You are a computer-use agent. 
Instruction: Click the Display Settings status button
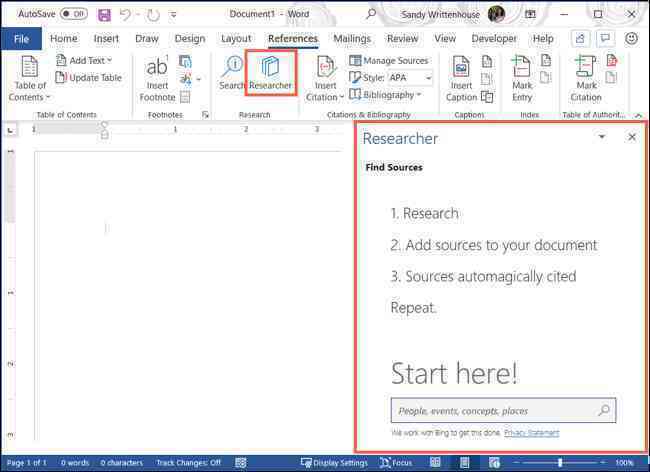click(334, 462)
